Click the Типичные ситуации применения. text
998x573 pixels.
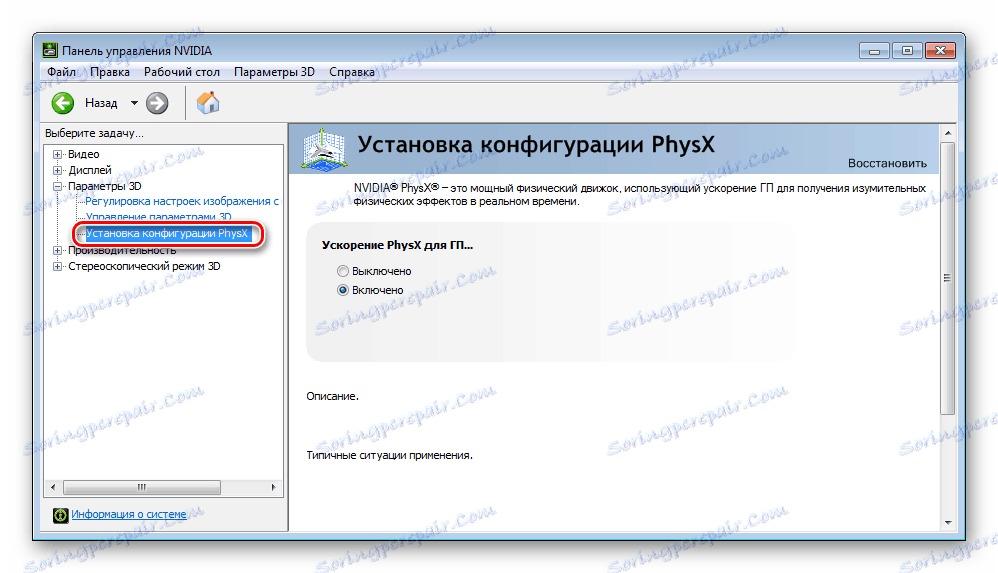(x=389, y=455)
